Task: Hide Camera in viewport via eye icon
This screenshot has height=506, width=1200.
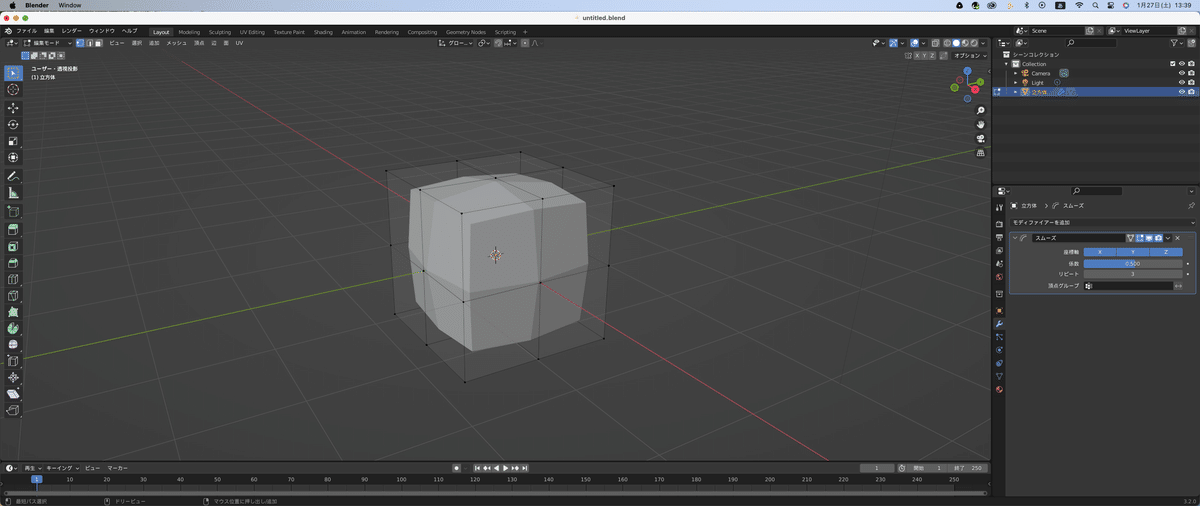Action: (x=1182, y=73)
